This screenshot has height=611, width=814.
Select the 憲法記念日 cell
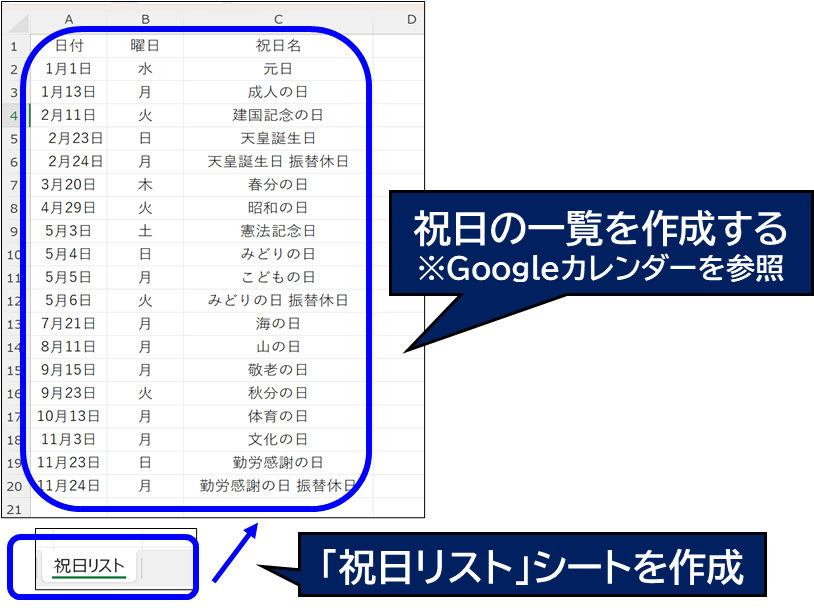(278, 231)
